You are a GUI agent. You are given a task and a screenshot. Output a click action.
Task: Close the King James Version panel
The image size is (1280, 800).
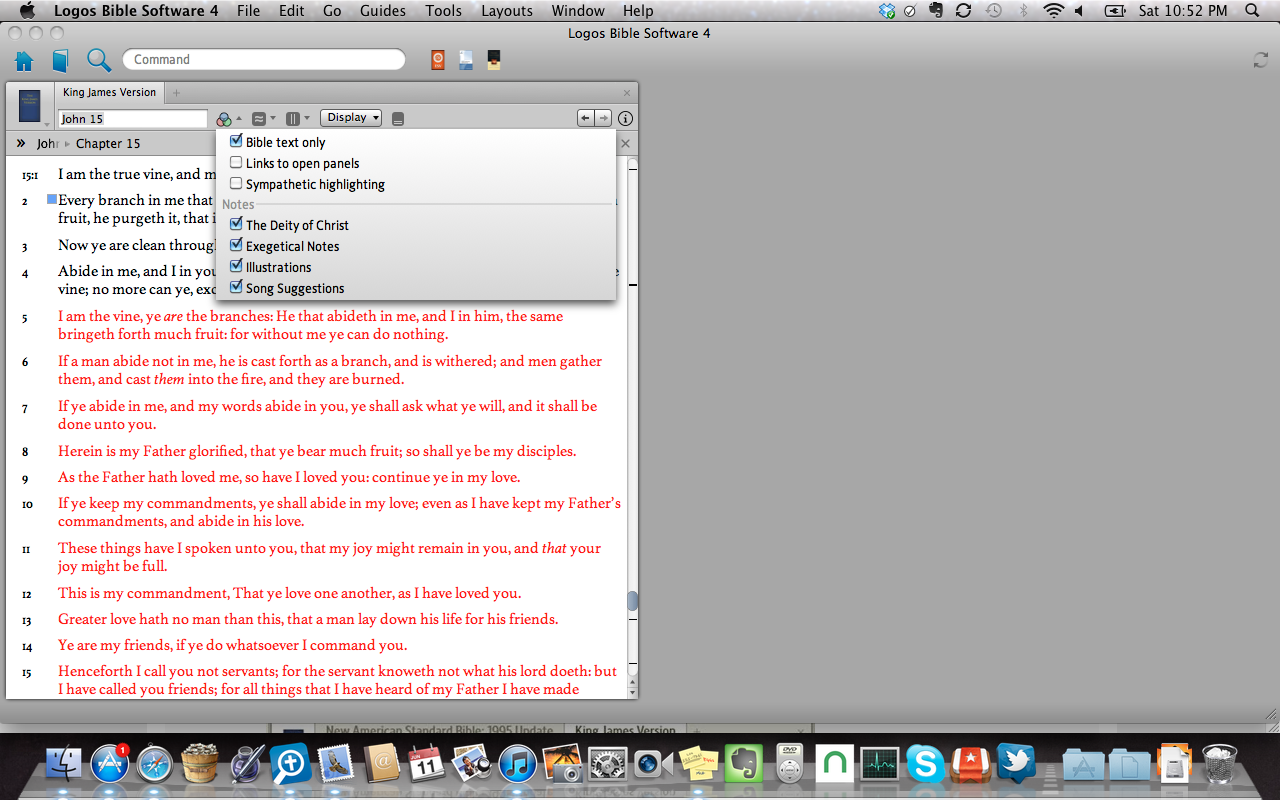627,93
